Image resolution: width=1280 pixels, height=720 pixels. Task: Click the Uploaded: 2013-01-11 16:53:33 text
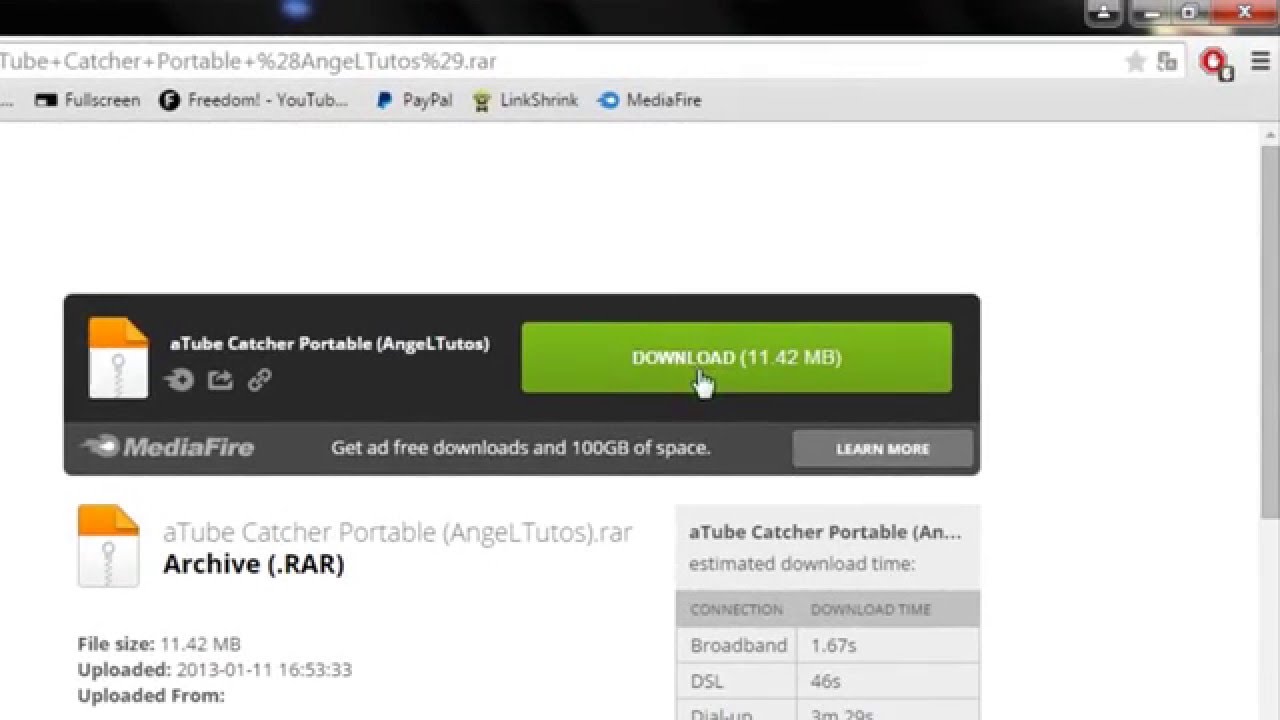pos(215,670)
